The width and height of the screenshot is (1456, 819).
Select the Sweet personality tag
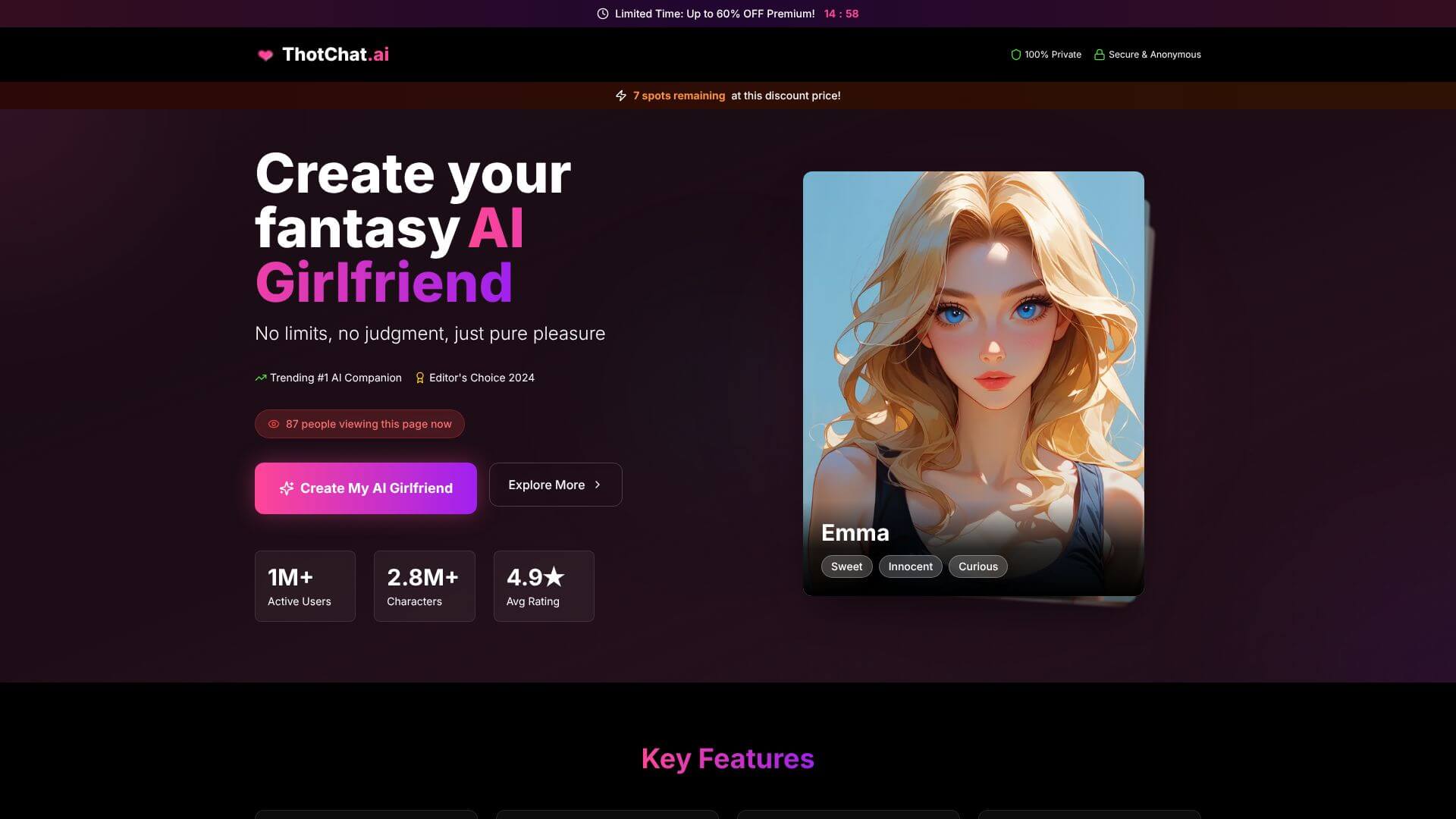point(846,566)
